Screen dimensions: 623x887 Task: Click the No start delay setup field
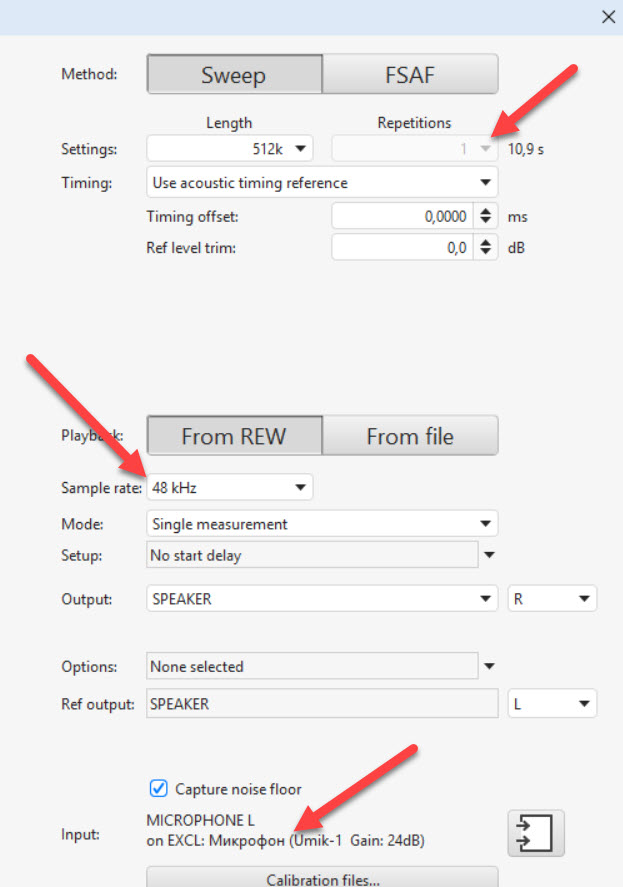pyautogui.click(x=312, y=555)
